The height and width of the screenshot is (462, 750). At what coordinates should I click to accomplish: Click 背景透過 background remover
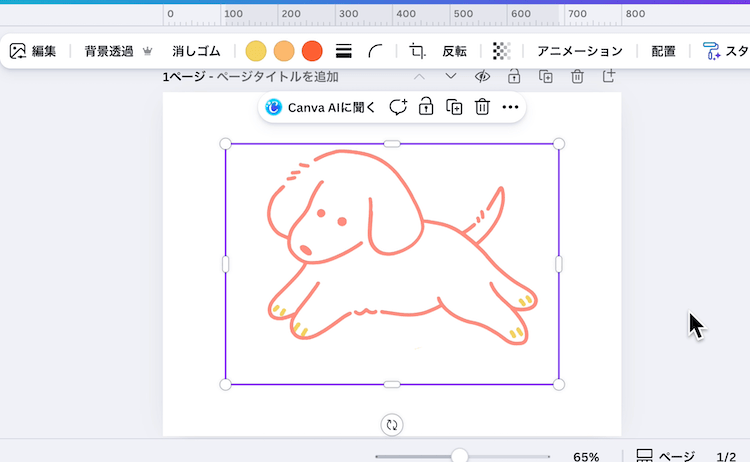pyautogui.click(x=109, y=51)
